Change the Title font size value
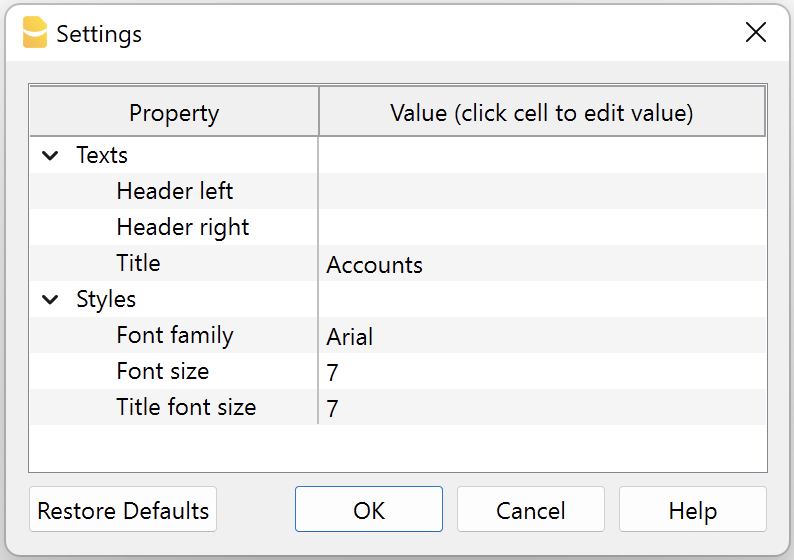Viewport: 794px width, 560px height. pyautogui.click(x=542, y=408)
